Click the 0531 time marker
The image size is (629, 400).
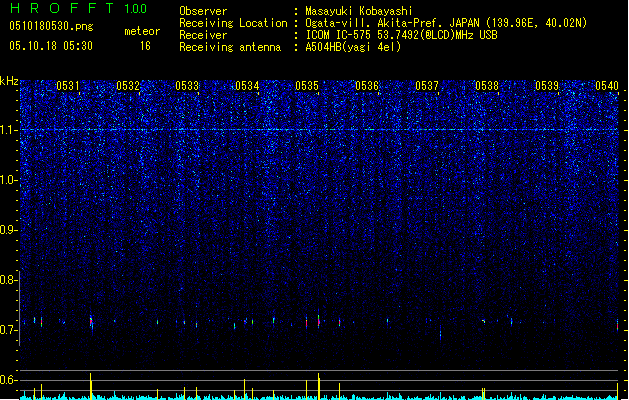[x=67, y=86]
